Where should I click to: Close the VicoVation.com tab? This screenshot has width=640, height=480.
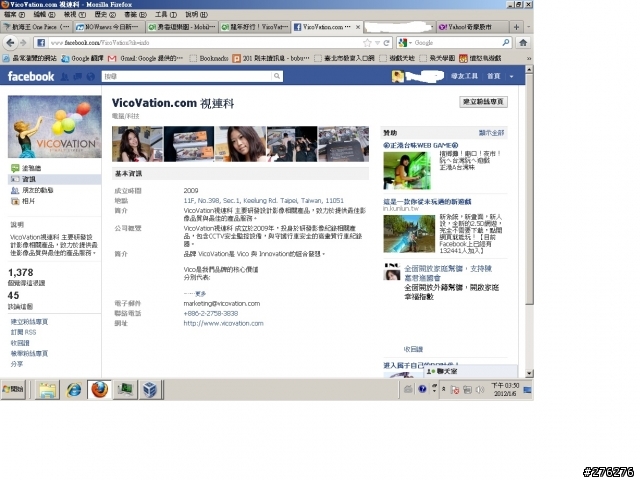pos(358,27)
